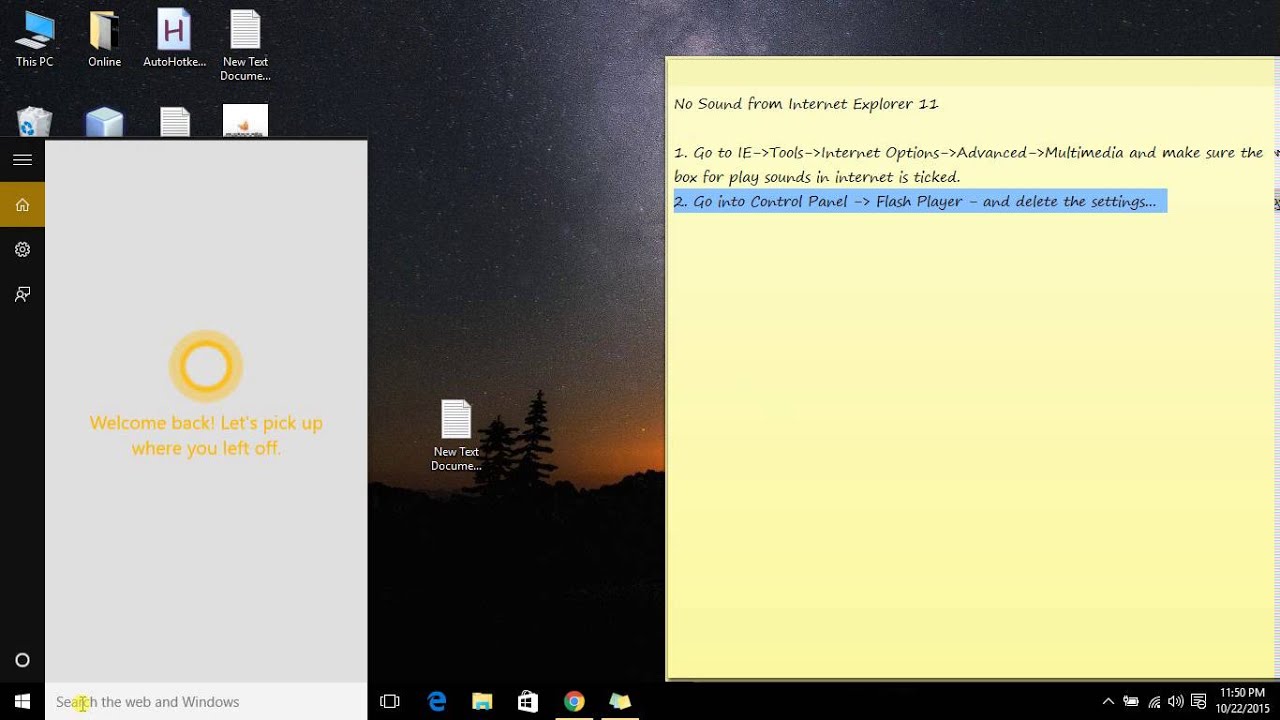The image size is (1280, 720).
Task: Open the Windows Store taskbar icon
Action: [x=528, y=702]
